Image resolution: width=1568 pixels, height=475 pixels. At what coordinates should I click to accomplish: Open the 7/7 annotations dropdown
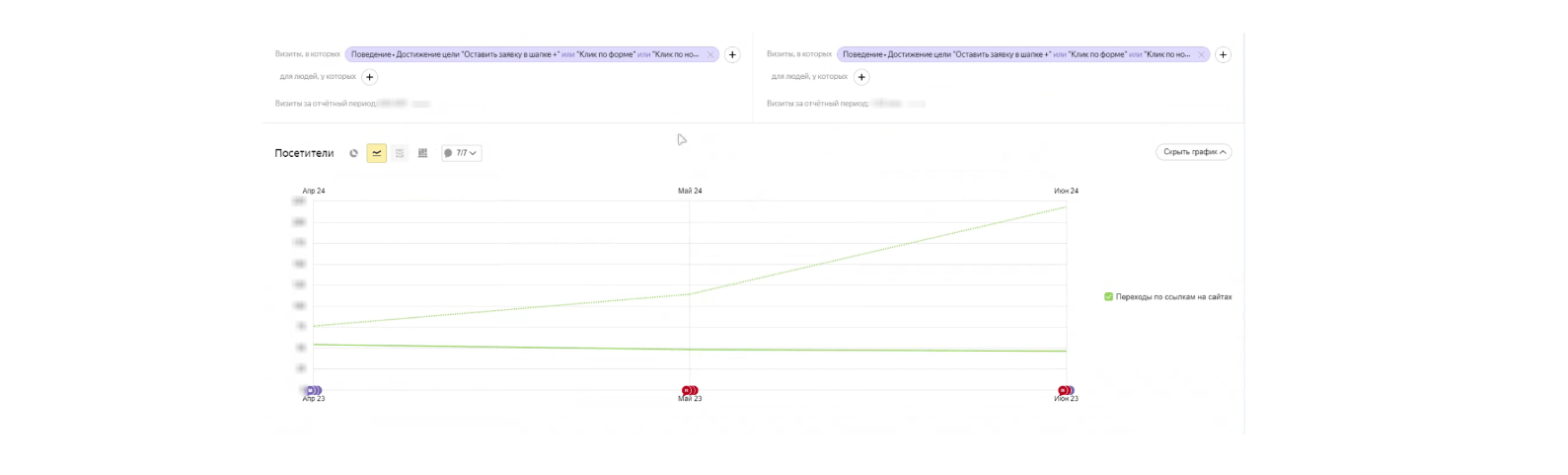point(461,153)
